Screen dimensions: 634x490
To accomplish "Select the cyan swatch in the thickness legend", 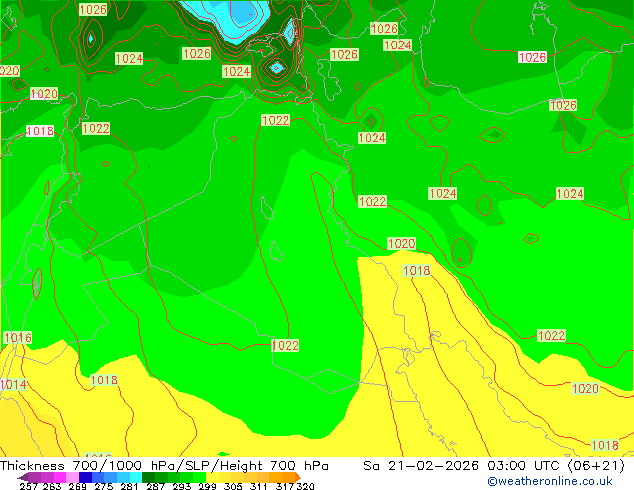I will [x=136, y=477].
